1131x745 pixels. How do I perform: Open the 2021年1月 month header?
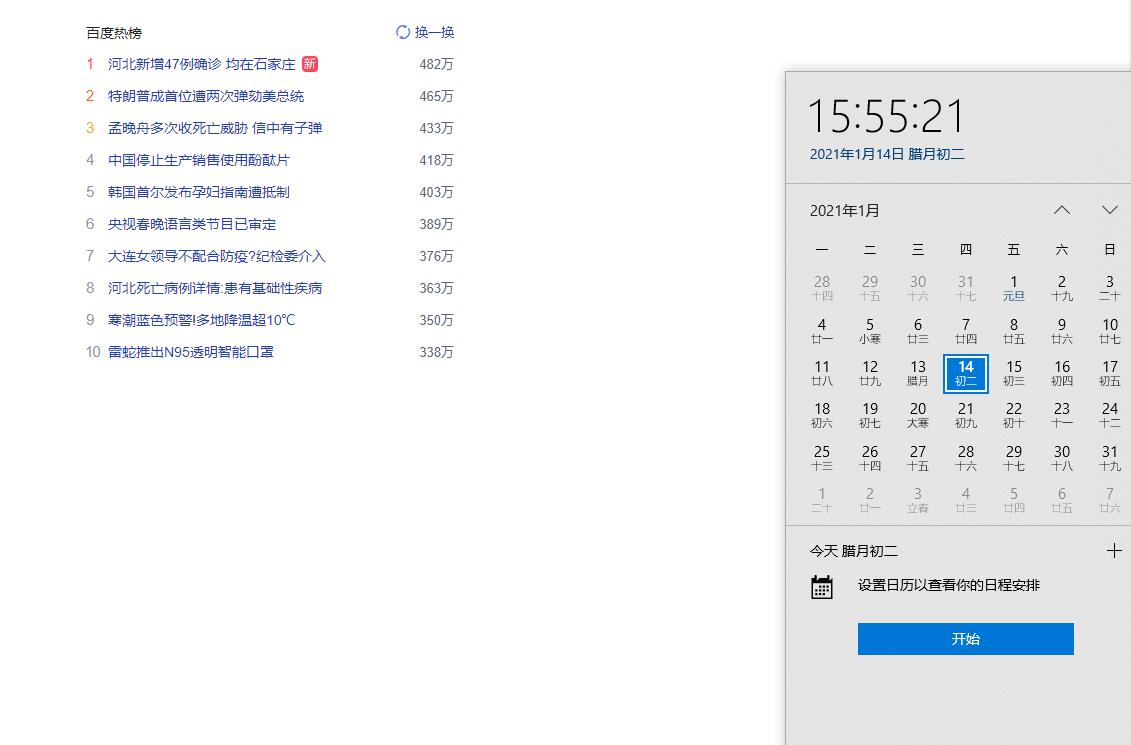click(x=845, y=211)
